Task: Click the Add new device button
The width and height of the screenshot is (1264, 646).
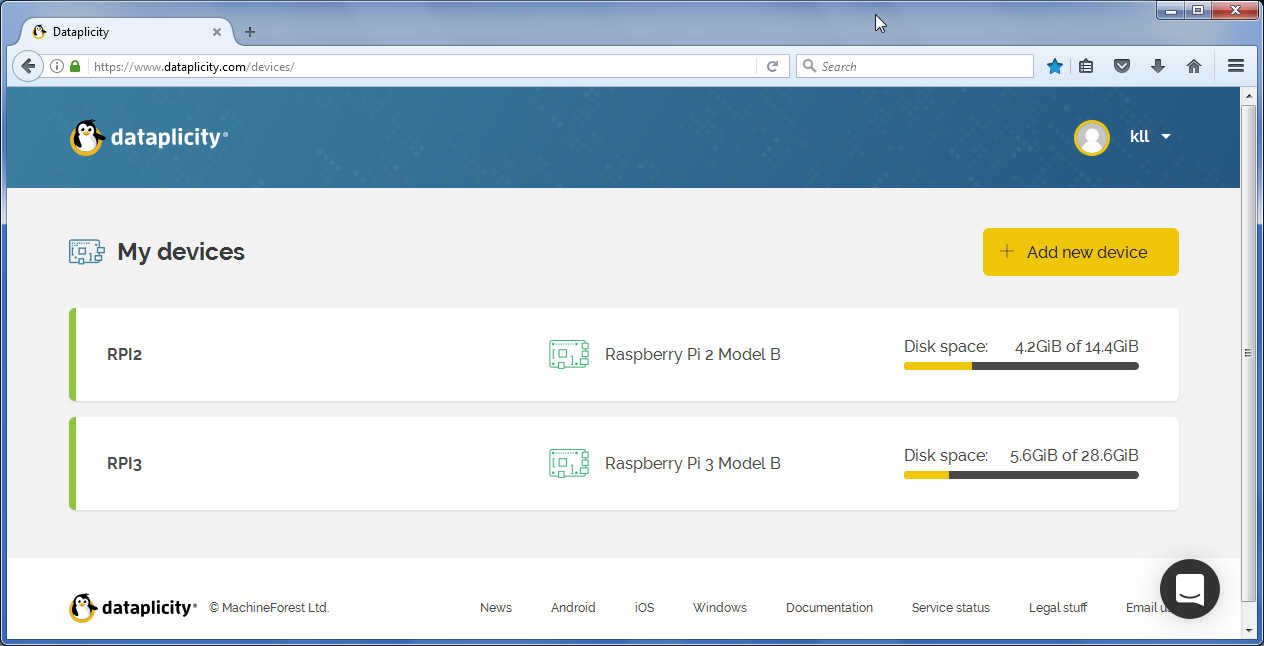Action: point(1080,252)
